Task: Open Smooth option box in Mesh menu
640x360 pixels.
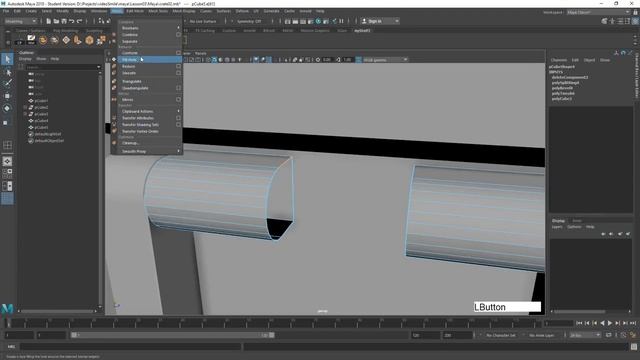Action: tap(178, 73)
